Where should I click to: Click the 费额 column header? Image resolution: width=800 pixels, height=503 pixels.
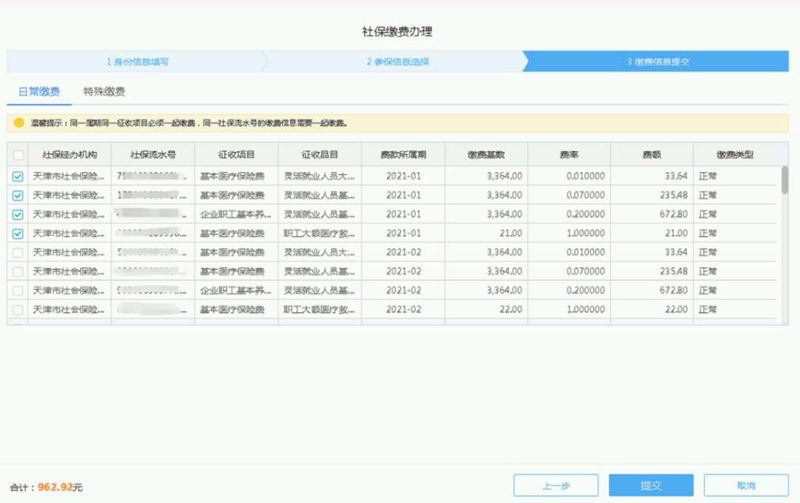651,155
